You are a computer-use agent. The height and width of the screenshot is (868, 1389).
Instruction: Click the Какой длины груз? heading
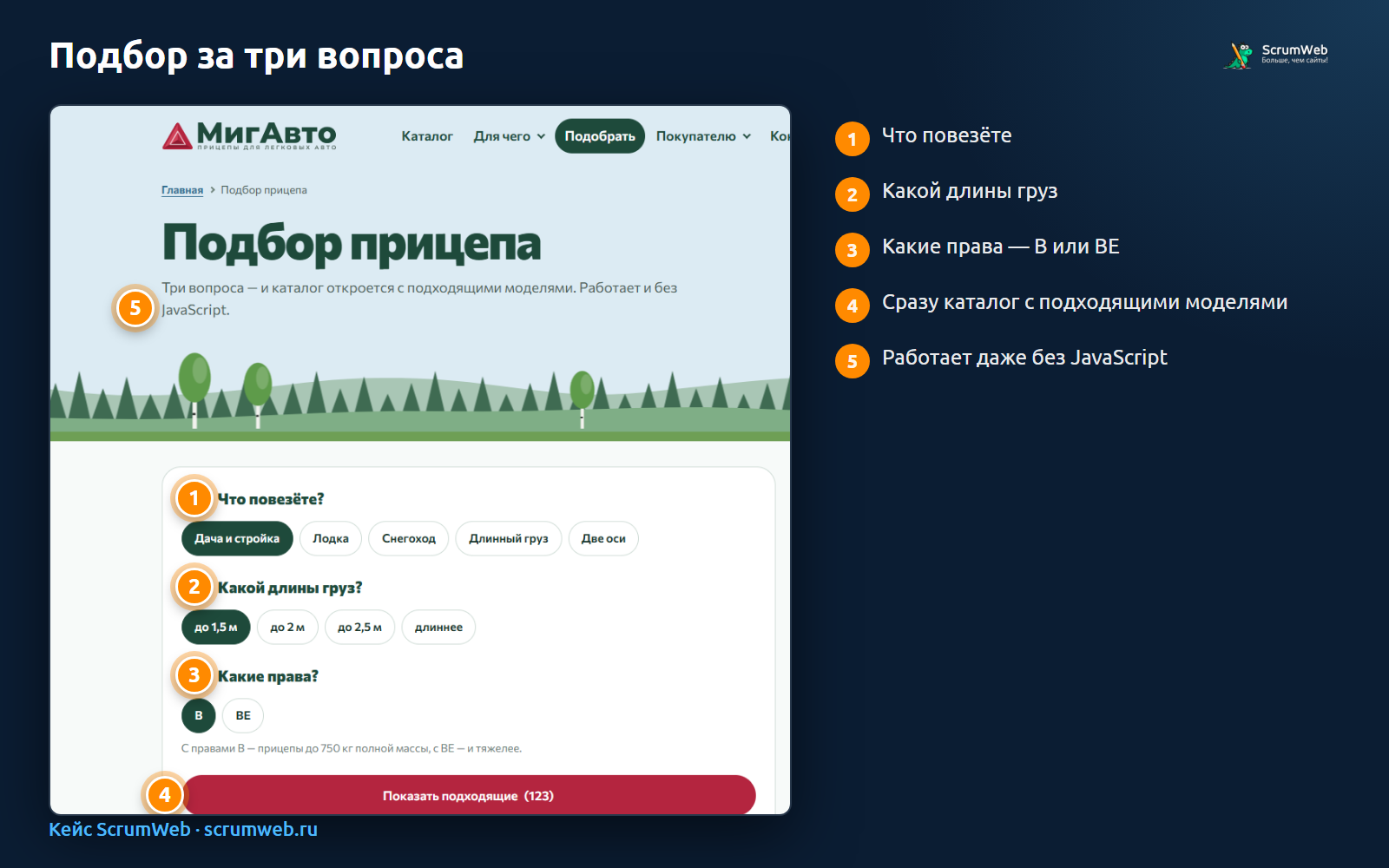coord(290,588)
